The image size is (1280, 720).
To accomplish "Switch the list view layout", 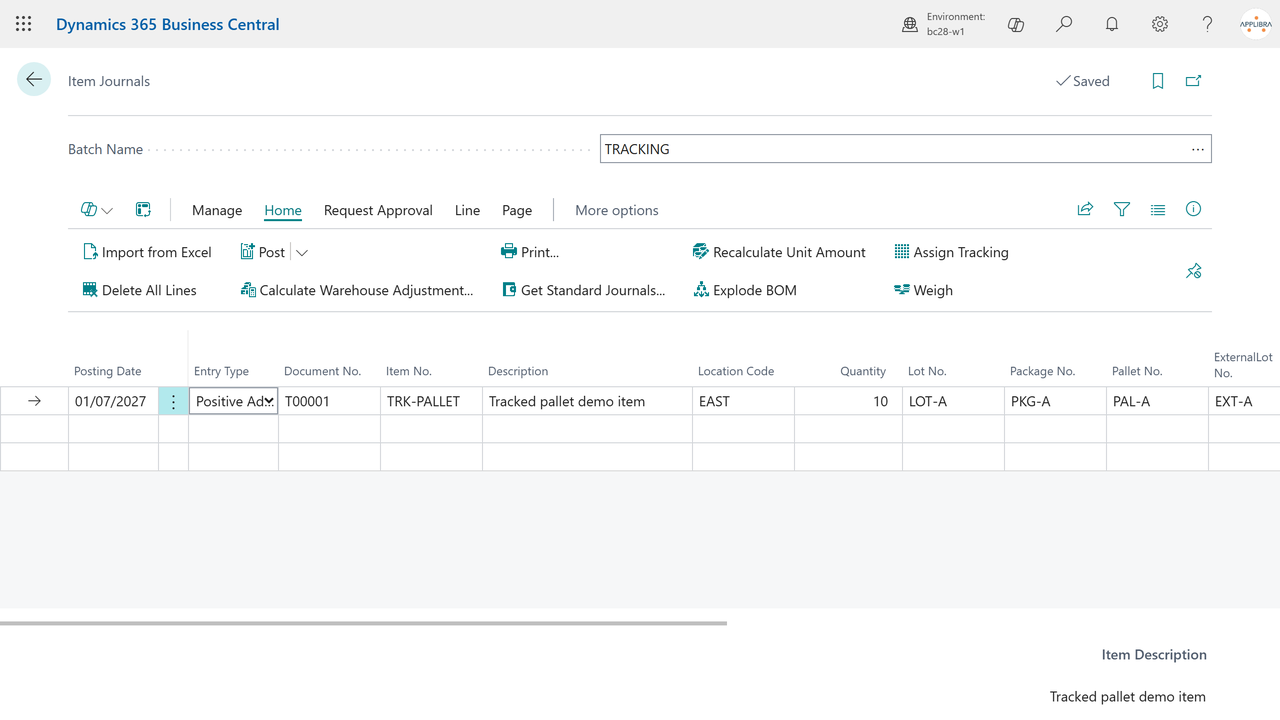I will (1158, 209).
